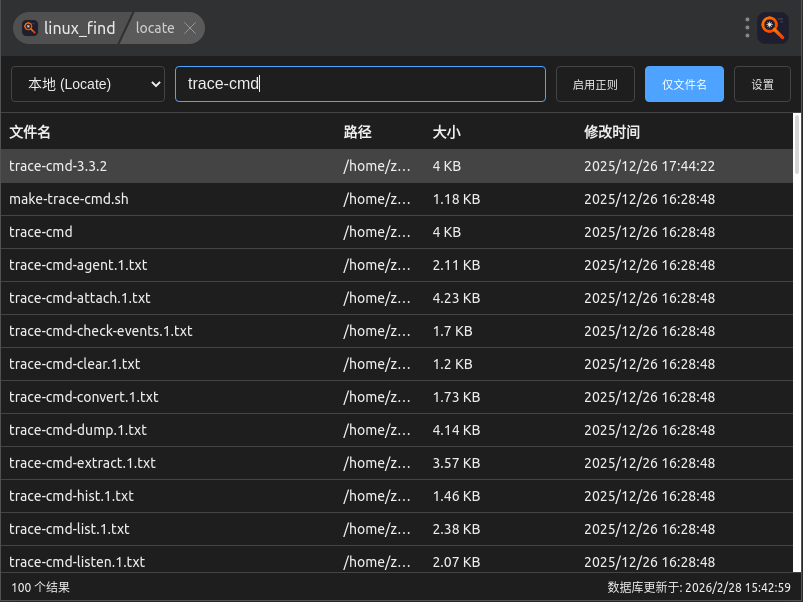The height and width of the screenshot is (602, 803).
Task: Sort results by 修改时间 column header
Action: coord(612,132)
